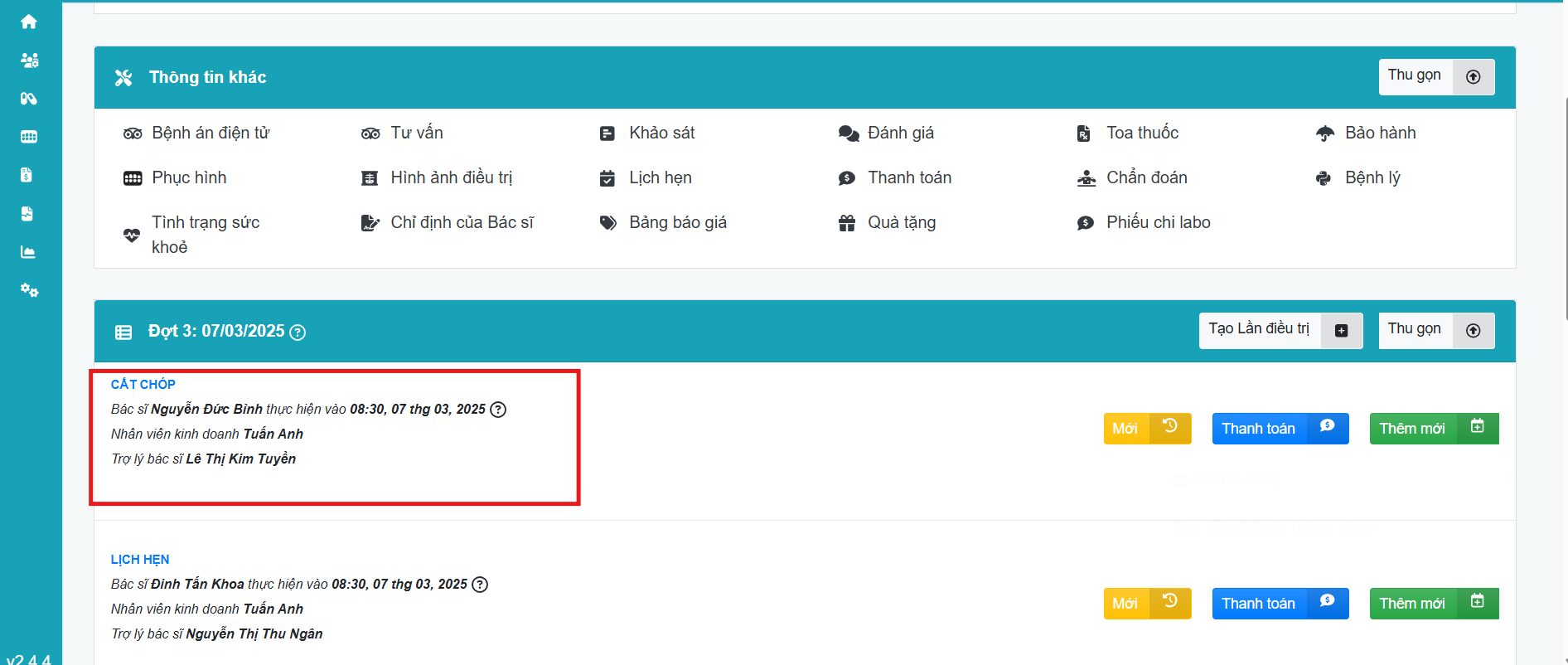
Task: Open the LỊCH HẸN treatment link
Action: tap(140, 560)
